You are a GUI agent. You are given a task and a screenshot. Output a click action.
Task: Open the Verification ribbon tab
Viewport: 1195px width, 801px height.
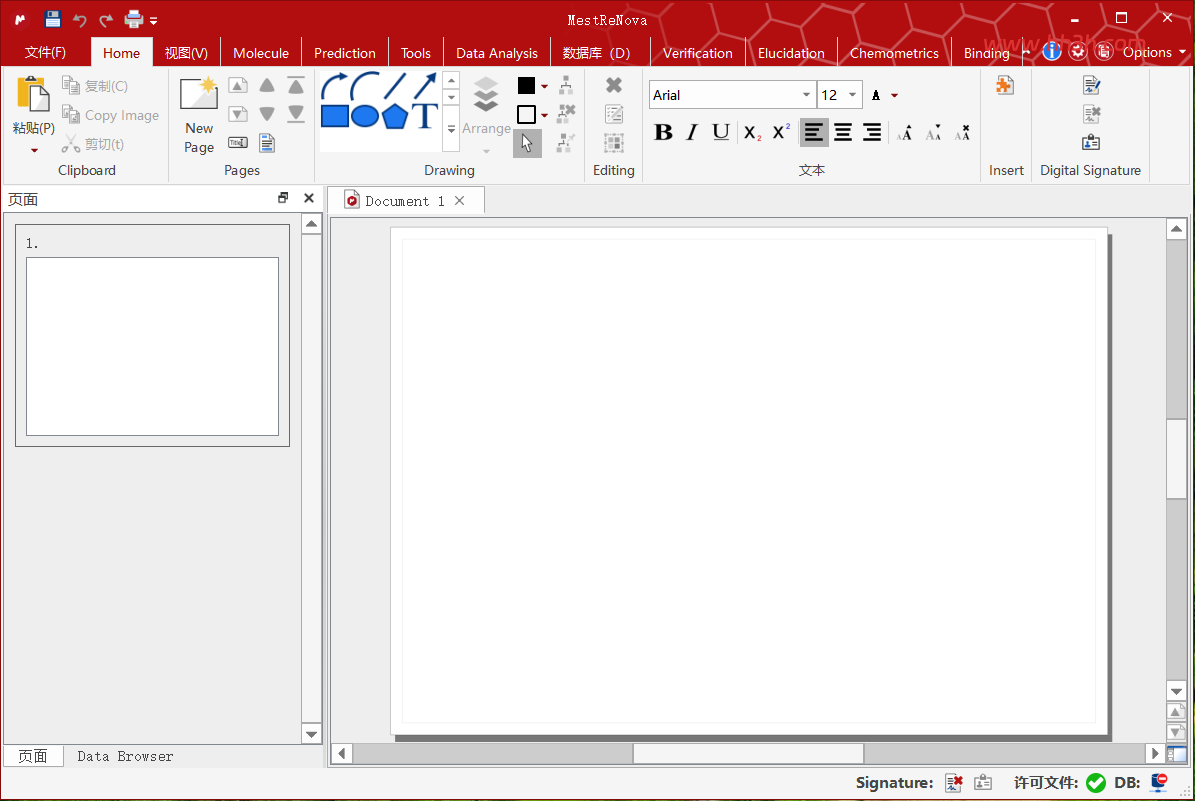click(697, 53)
